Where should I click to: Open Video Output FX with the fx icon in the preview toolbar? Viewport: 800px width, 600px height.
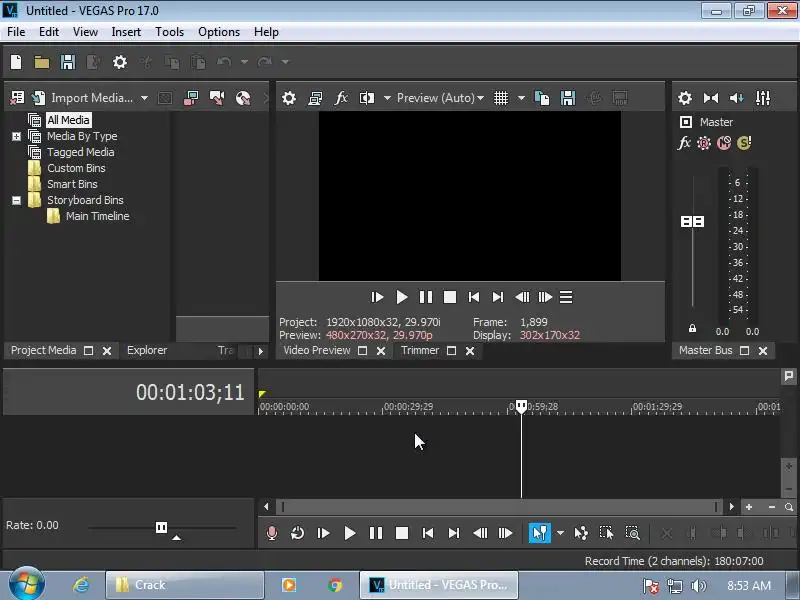tap(341, 98)
